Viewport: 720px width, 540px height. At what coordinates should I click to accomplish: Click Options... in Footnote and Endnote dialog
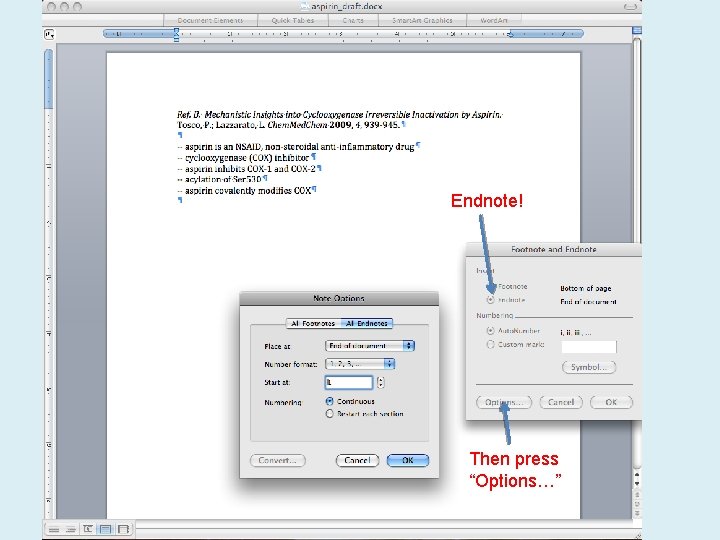[x=504, y=402]
